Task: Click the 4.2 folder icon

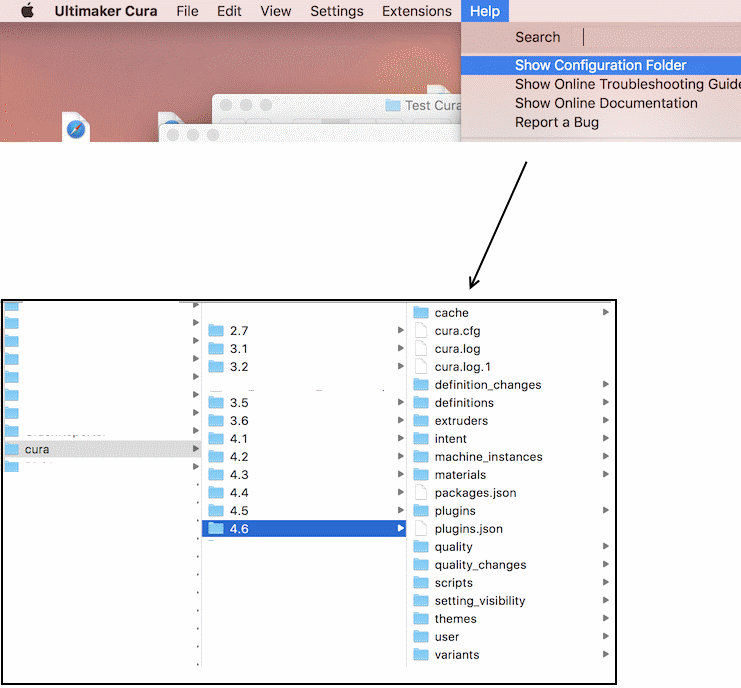Action: pos(216,456)
